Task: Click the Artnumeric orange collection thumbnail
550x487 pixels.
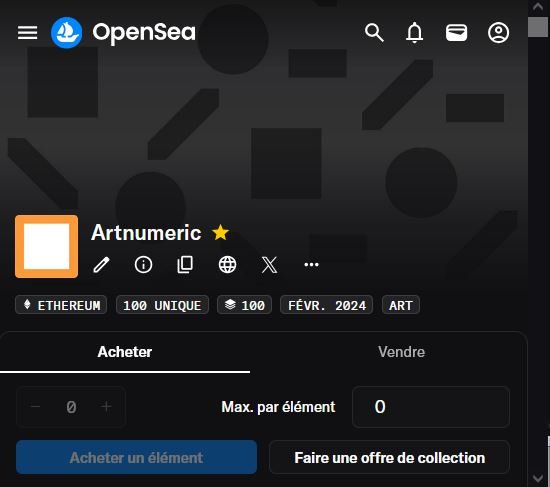Action: 47,247
